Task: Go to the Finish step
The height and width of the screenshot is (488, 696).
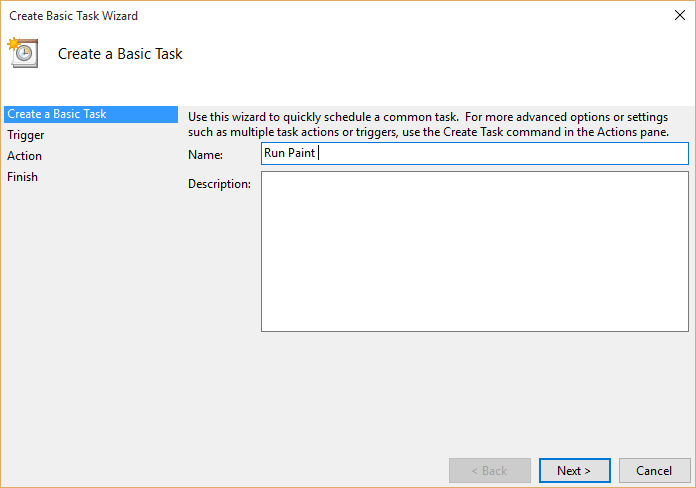Action: 23,177
